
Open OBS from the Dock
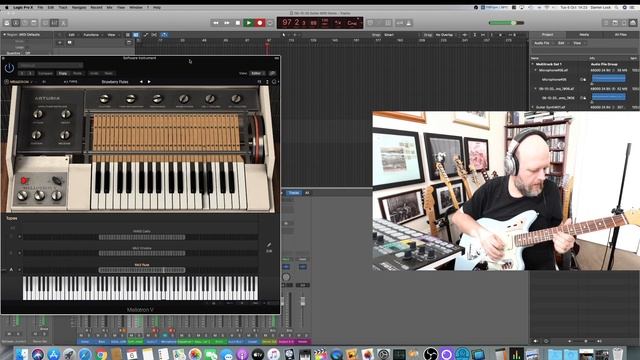tap(430, 354)
